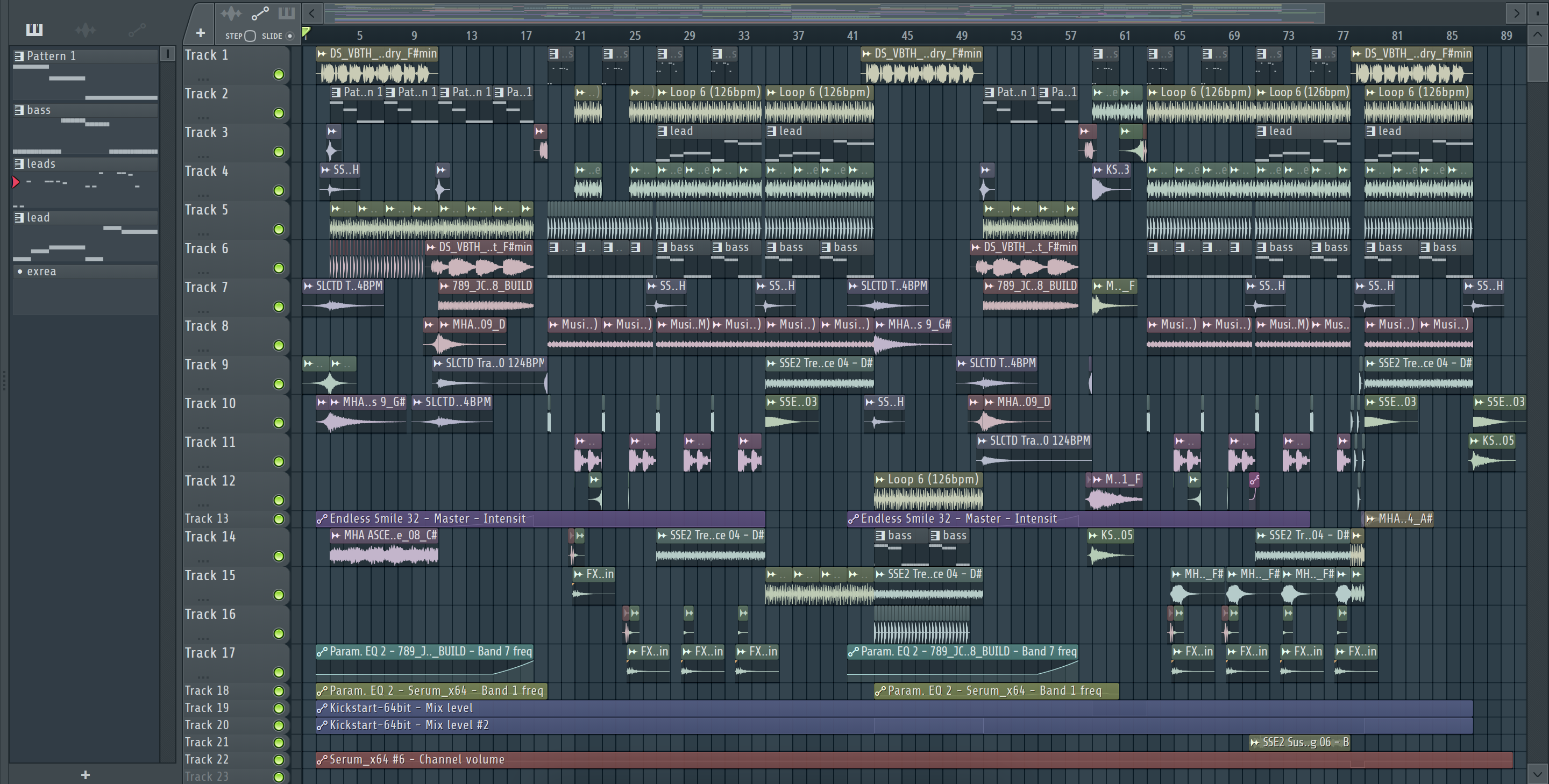Click the up arrow above vertical scrollbar
Screen dimensions: 1549x784
pyautogui.click(x=1538, y=34)
